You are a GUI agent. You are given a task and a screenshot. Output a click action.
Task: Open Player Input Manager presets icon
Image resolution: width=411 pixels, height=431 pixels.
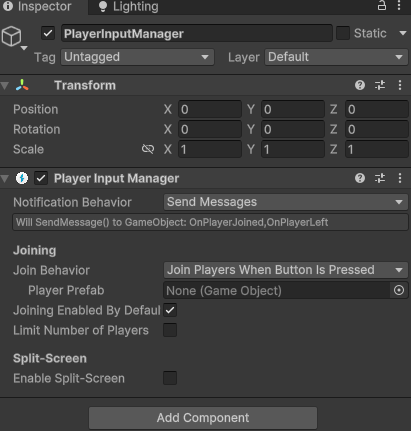(380, 178)
